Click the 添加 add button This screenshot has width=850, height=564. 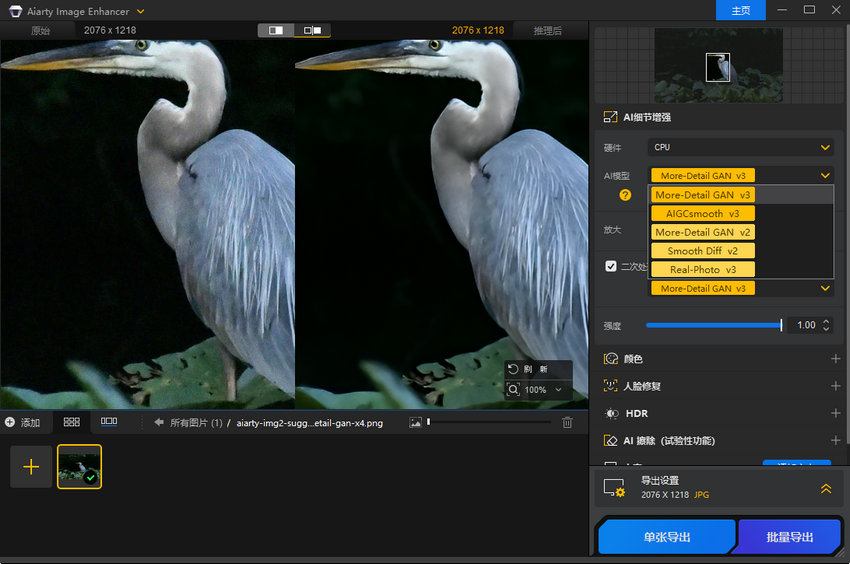(23, 422)
